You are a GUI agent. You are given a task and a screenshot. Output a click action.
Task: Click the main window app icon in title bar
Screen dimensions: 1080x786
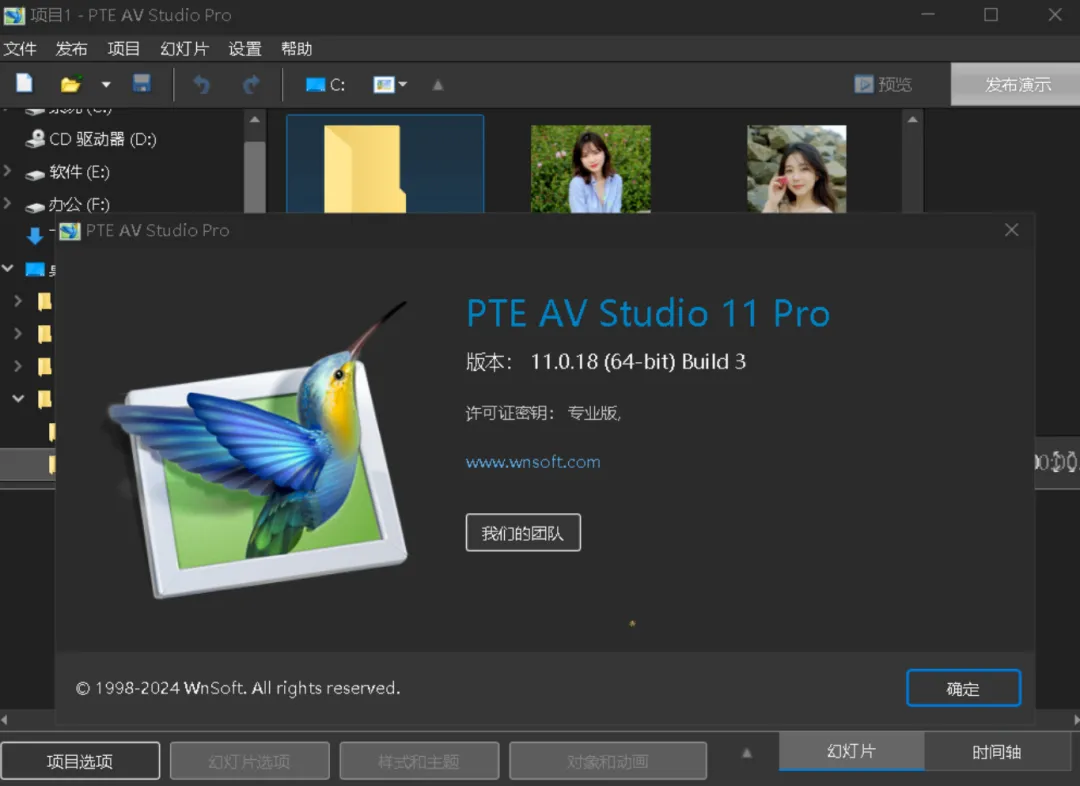14,15
